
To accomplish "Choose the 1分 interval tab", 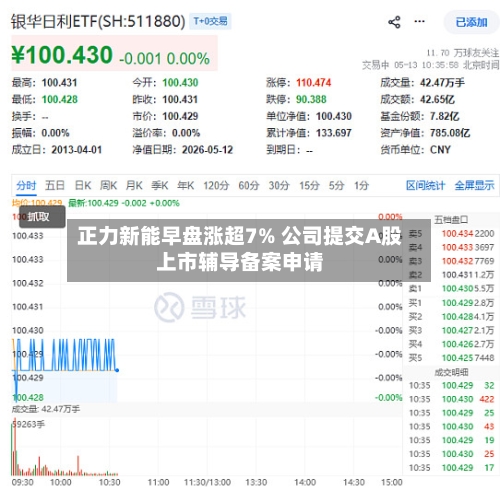I will point(361,185).
